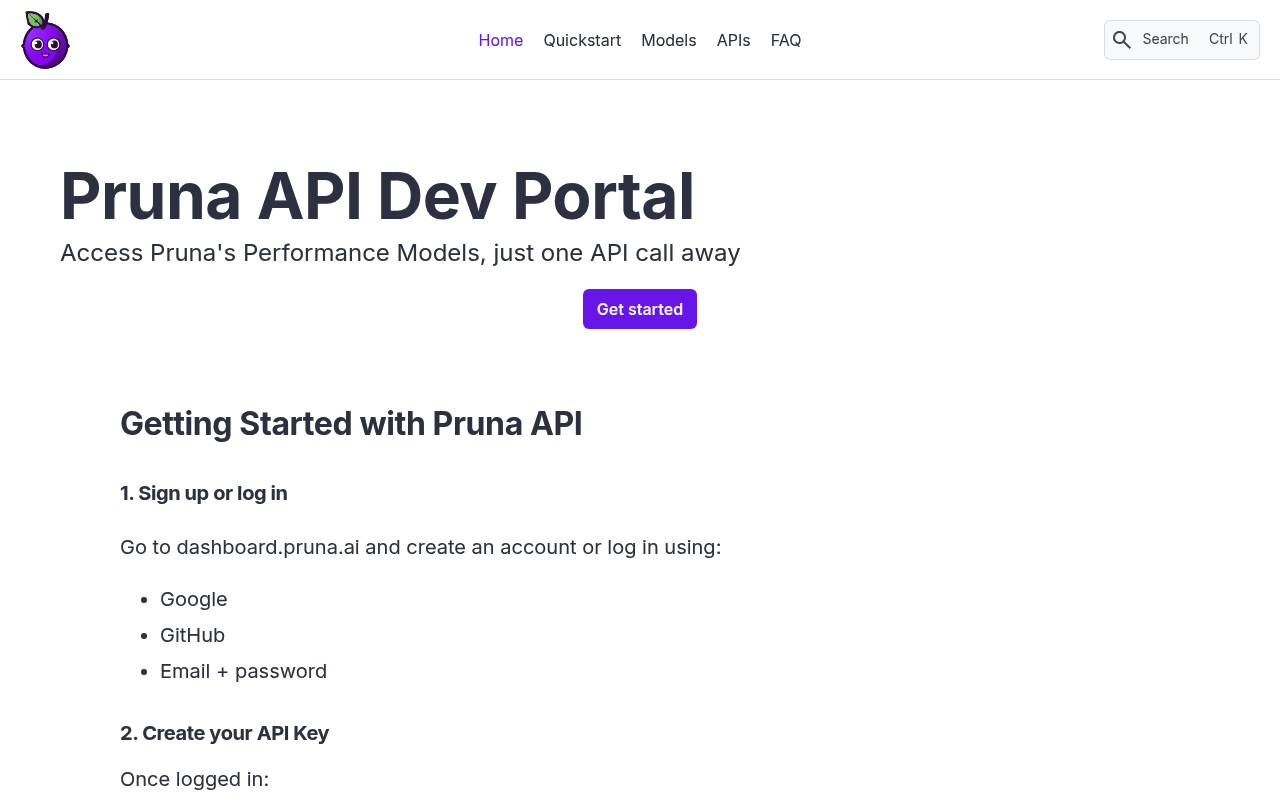Click the magnifying glass search icon
This screenshot has height=800, width=1280.
(1122, 40)
